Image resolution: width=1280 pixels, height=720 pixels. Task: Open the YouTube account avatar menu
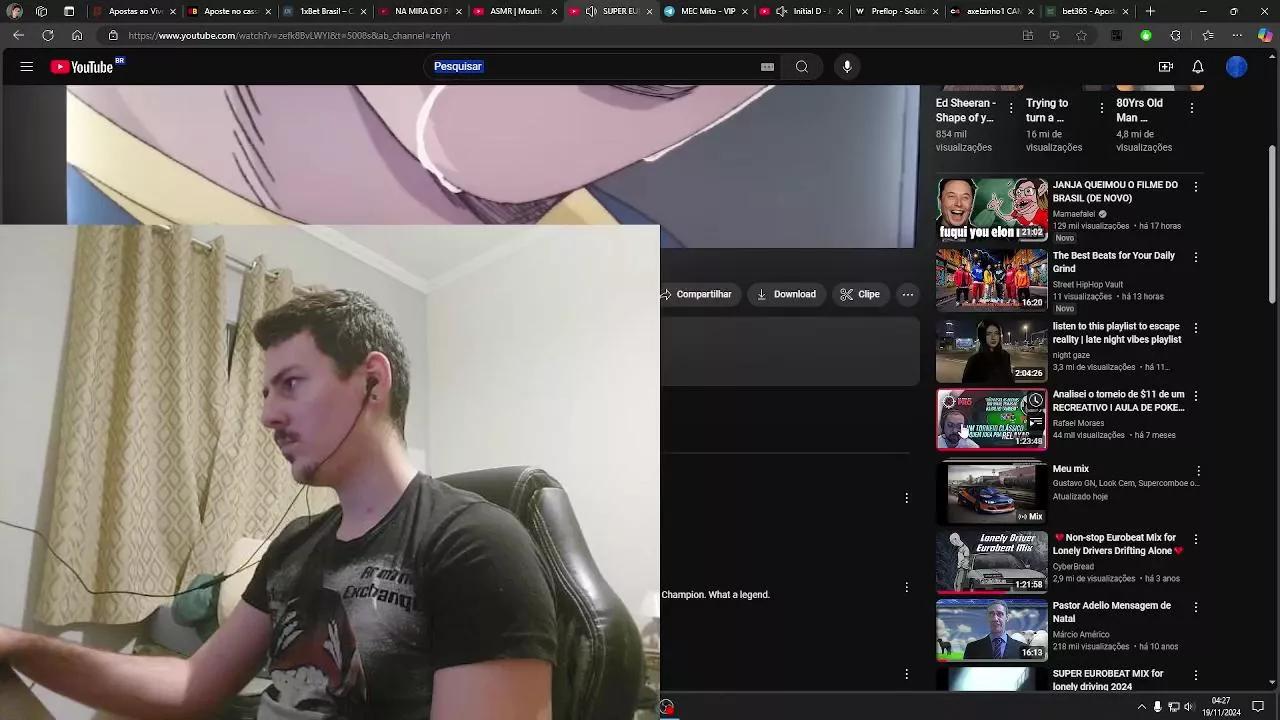1237,67
